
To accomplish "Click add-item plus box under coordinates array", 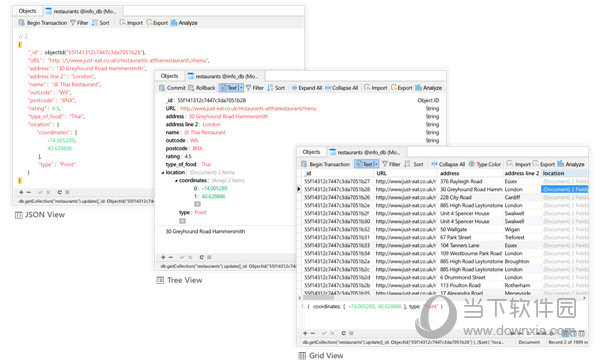I will click(197, 204).
